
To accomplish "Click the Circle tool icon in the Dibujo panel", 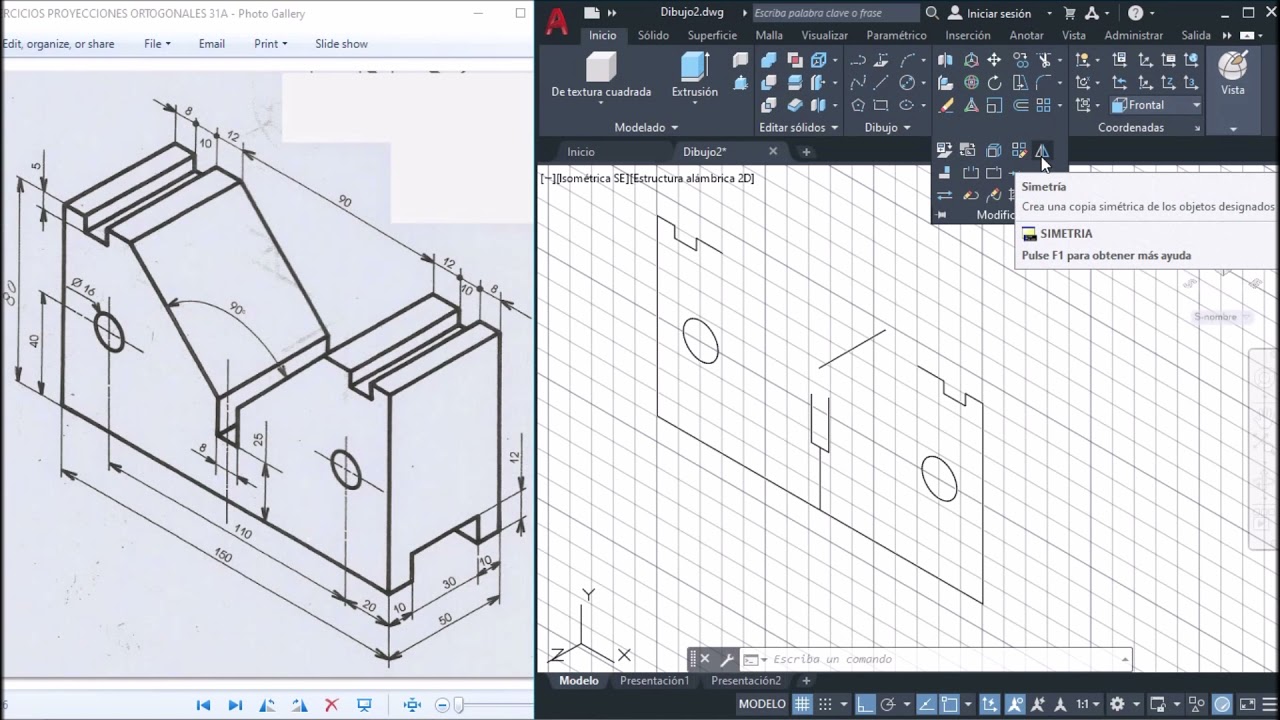I will tap(907, 83).
